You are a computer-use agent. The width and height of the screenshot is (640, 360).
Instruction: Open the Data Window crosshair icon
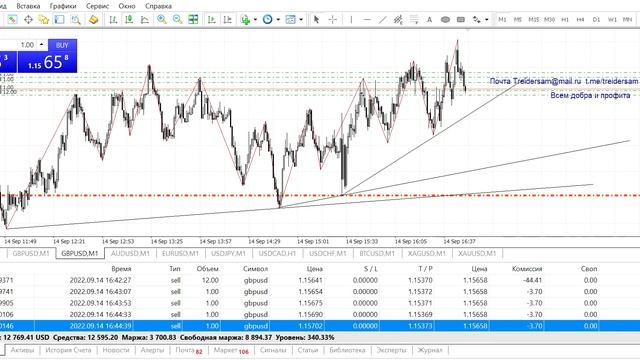point(28,19)
